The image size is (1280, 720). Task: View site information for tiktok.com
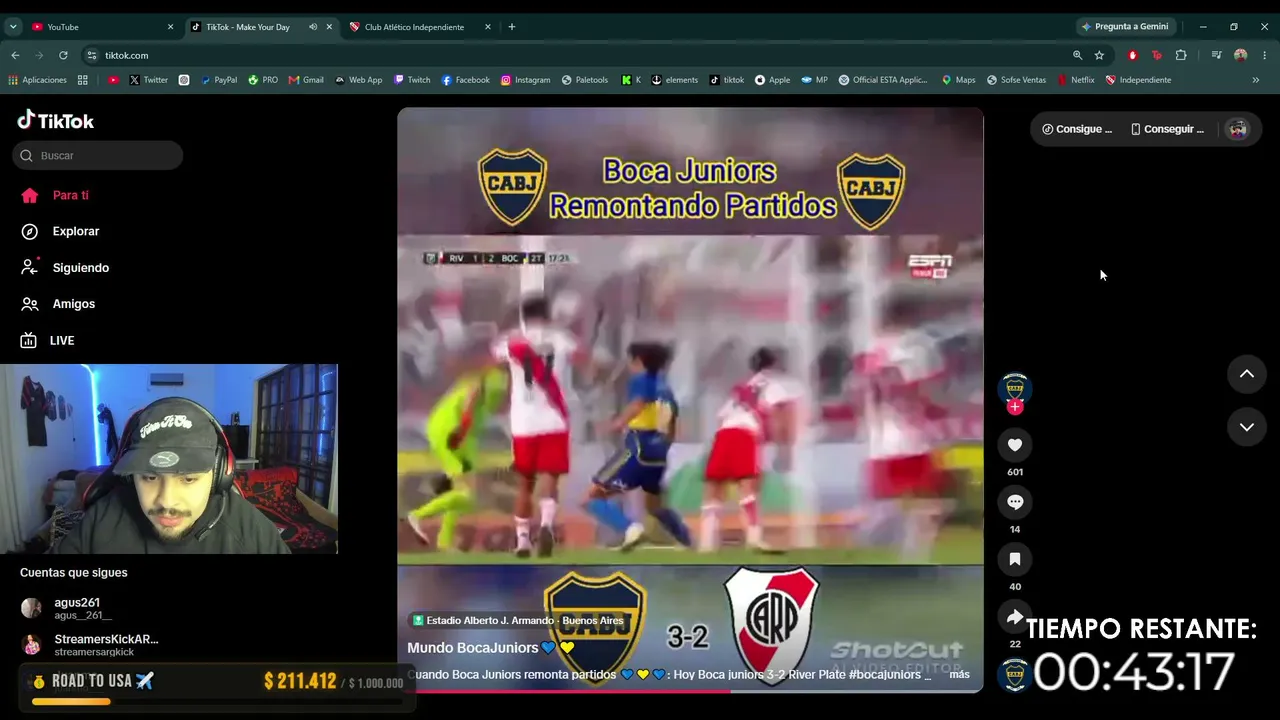(x=92, y=55)
